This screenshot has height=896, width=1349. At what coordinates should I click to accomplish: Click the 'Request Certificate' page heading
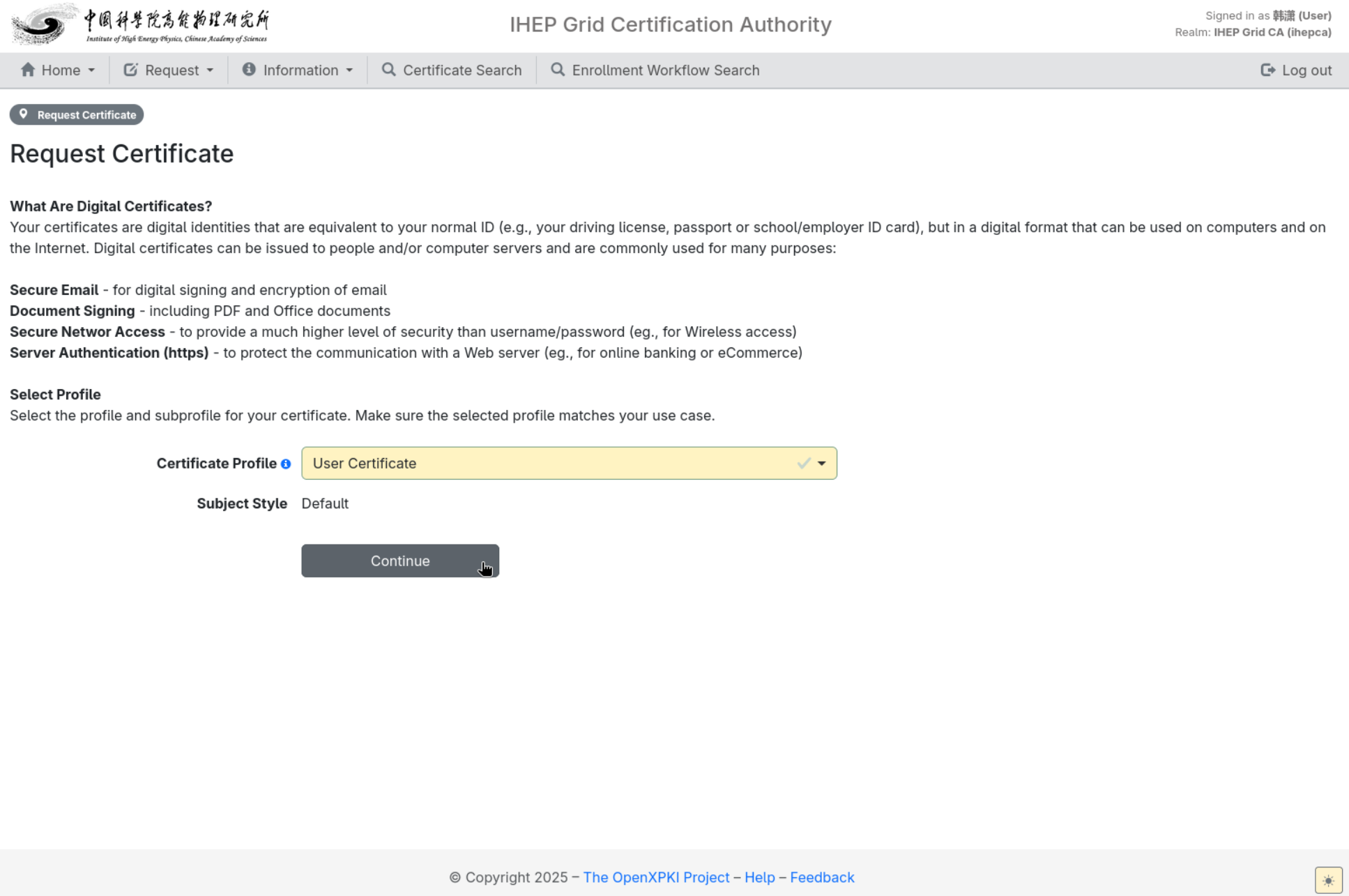122,153
